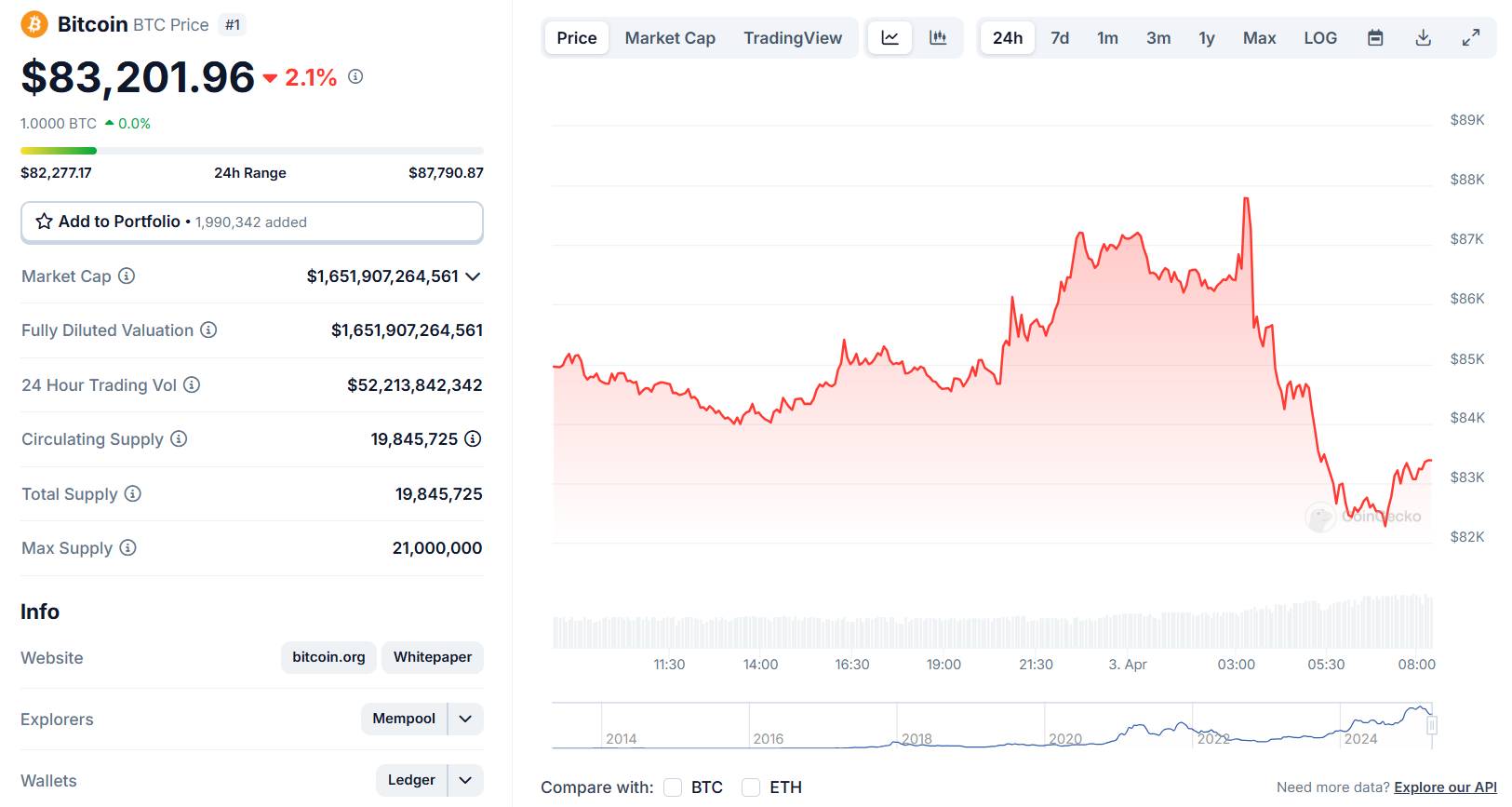Select 7d time range
Screen dimensions: 1512x807
[1060, 38]
